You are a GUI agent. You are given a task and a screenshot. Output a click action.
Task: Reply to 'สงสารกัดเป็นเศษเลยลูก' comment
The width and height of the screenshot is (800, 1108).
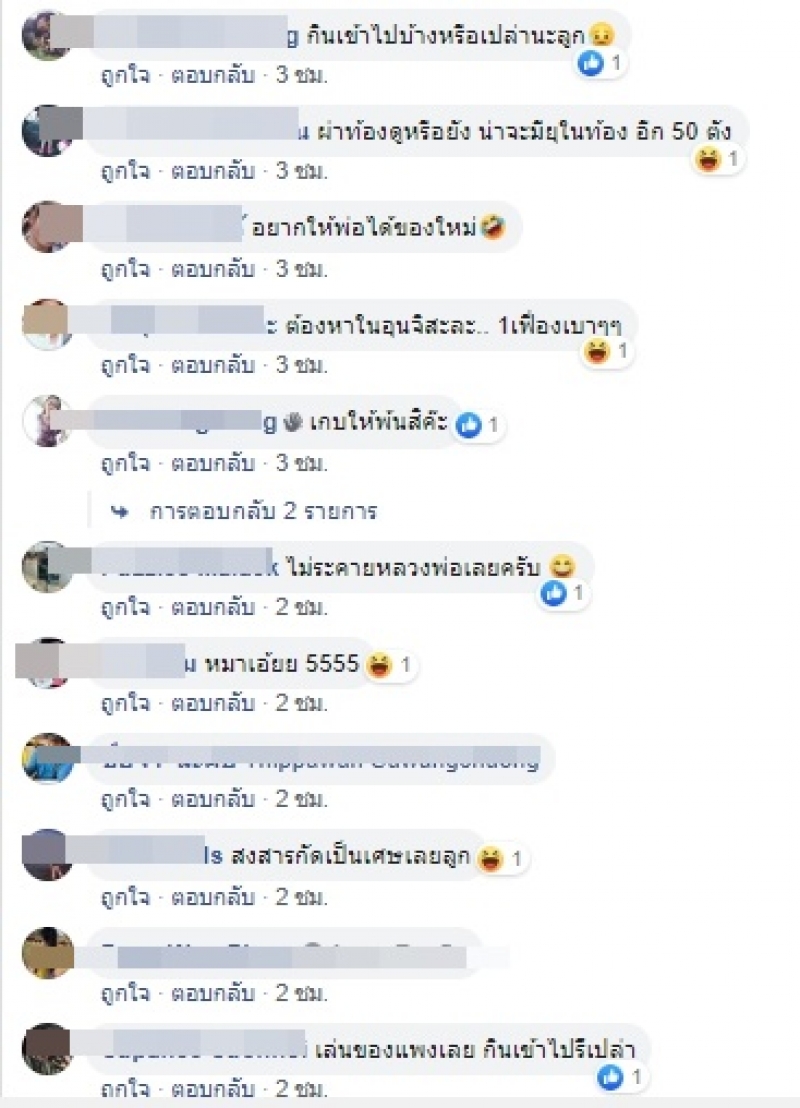tap(213, 897)
